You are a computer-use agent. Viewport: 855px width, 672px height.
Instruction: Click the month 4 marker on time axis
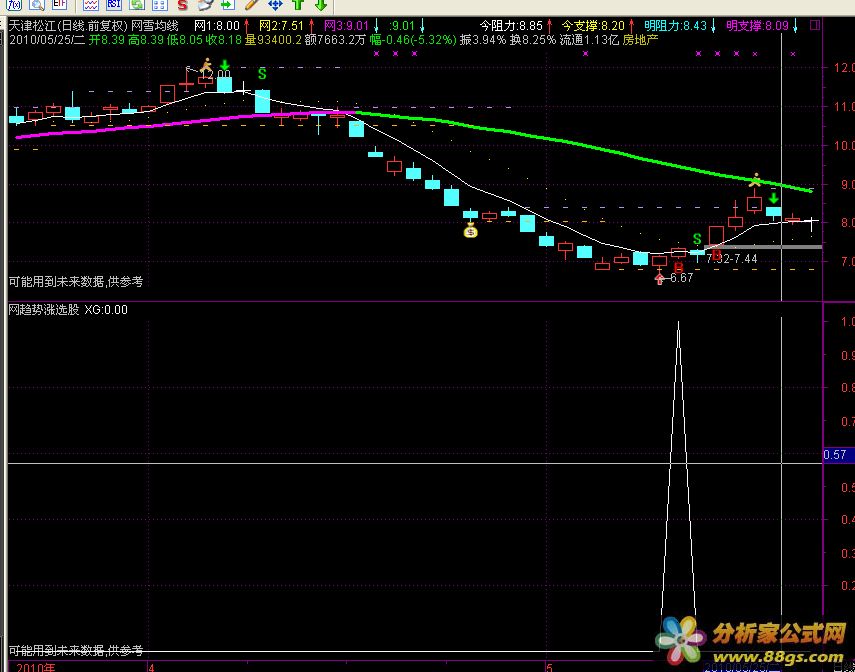pyautogui.click(x=151, y=667)
